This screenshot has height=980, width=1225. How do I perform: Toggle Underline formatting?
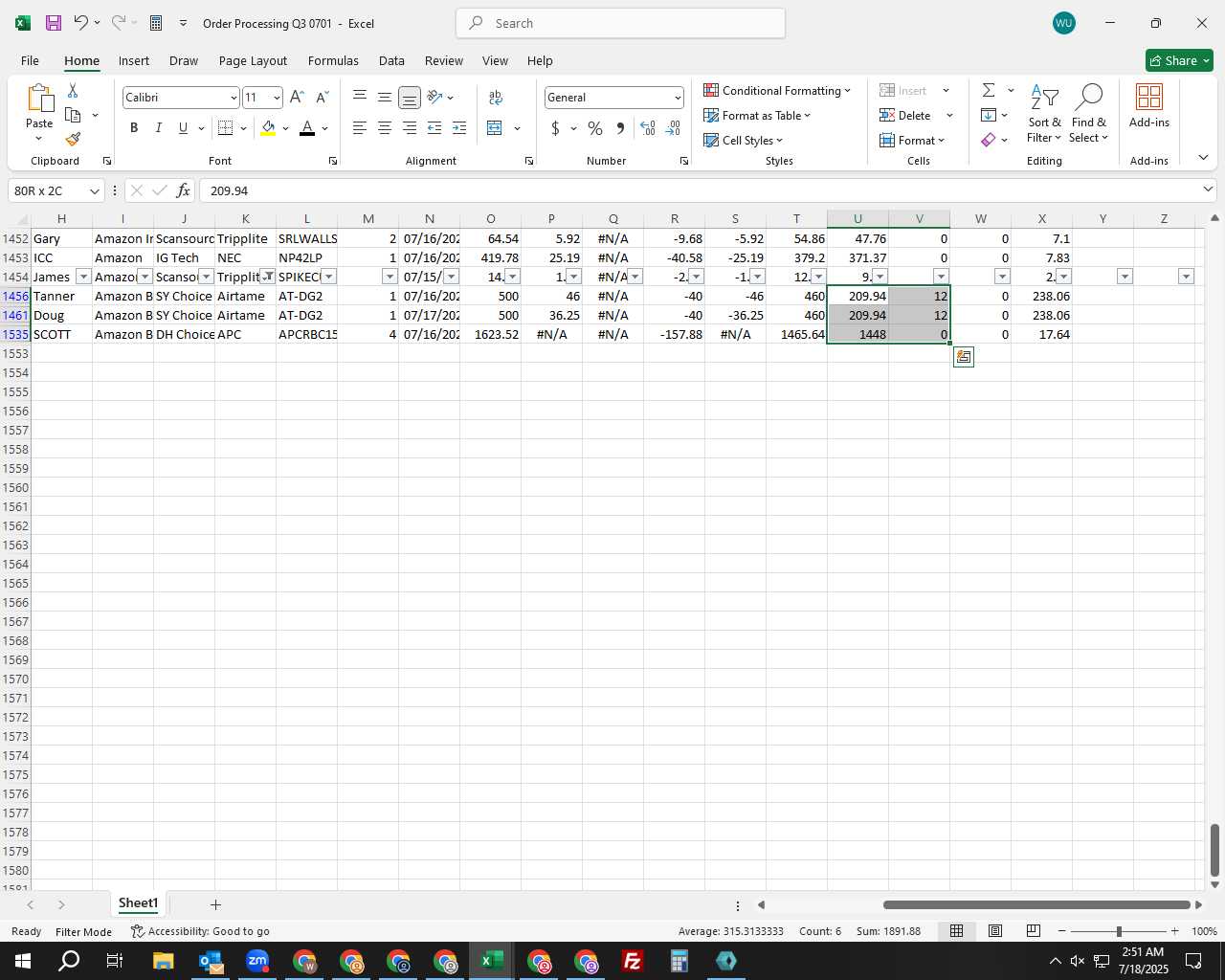coord(183,128)
